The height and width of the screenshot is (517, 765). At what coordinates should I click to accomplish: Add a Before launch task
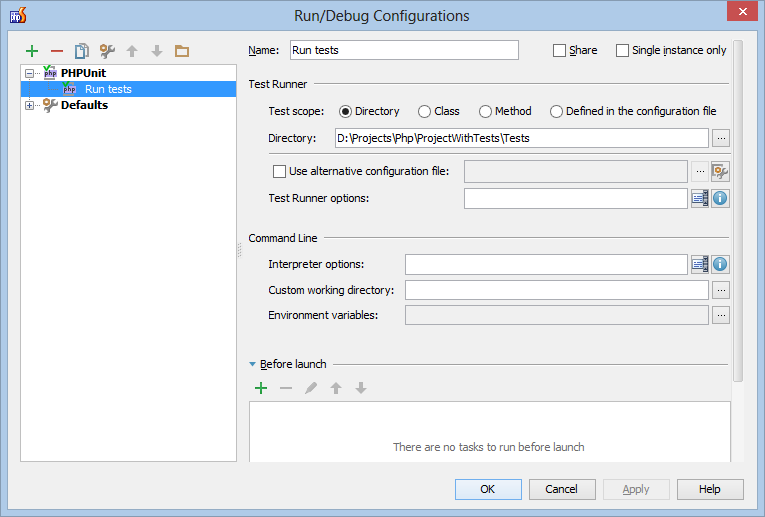click(261, 388)
